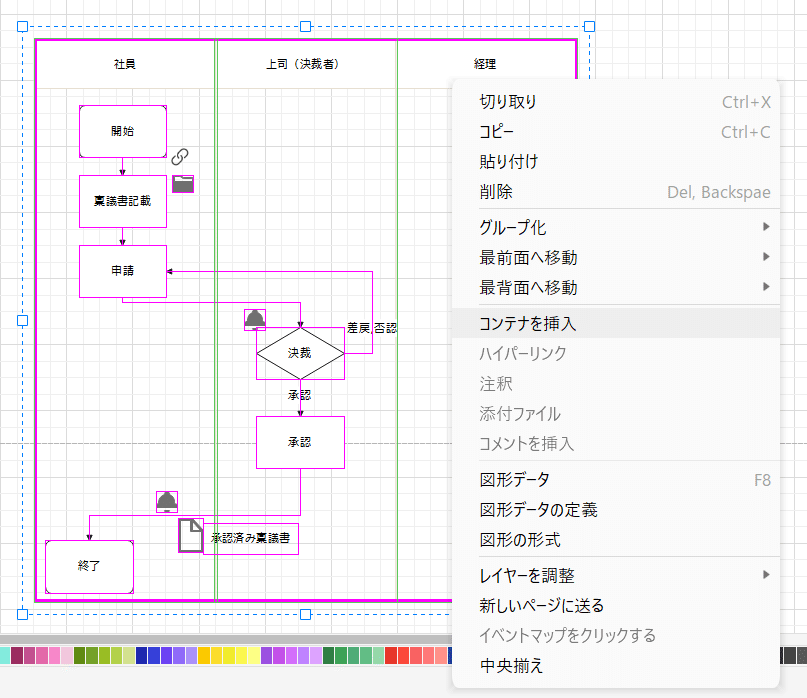This screenshot has width=807, height=698.
Task: Click the 経理 swimlane header
Action: click(x=486, y=63)
